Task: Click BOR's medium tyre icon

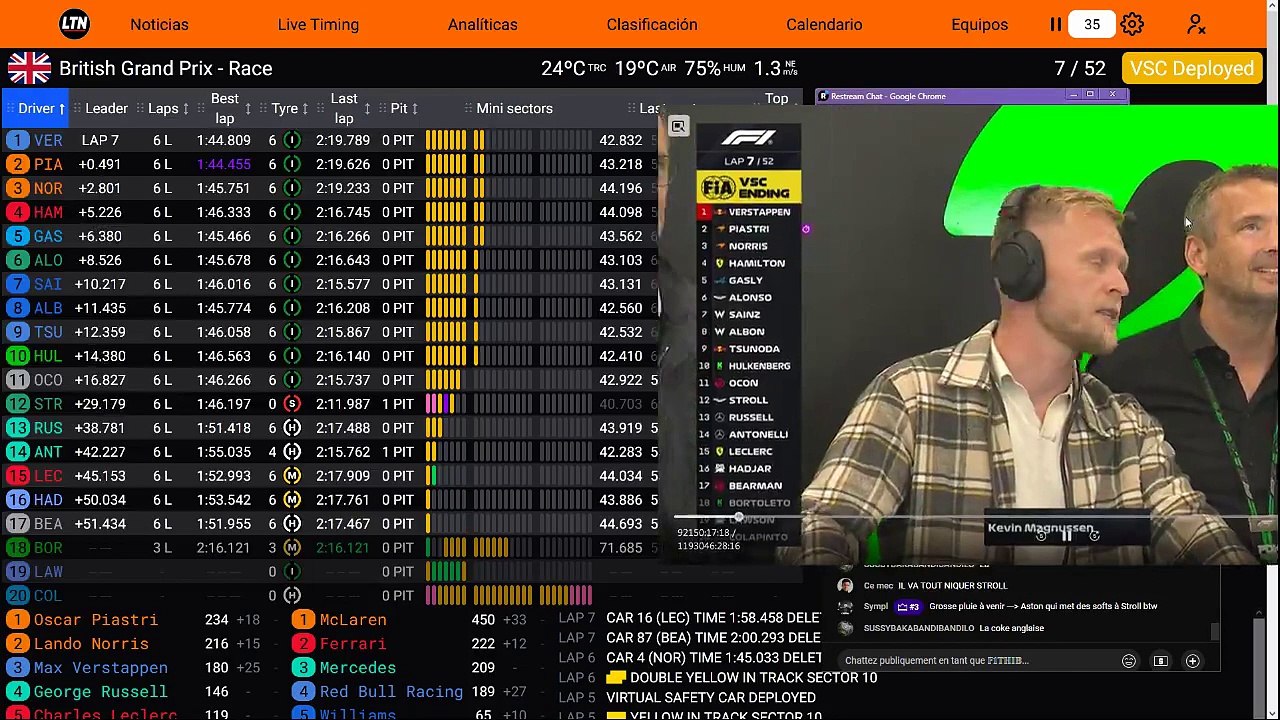Action: tap(292, 548)
